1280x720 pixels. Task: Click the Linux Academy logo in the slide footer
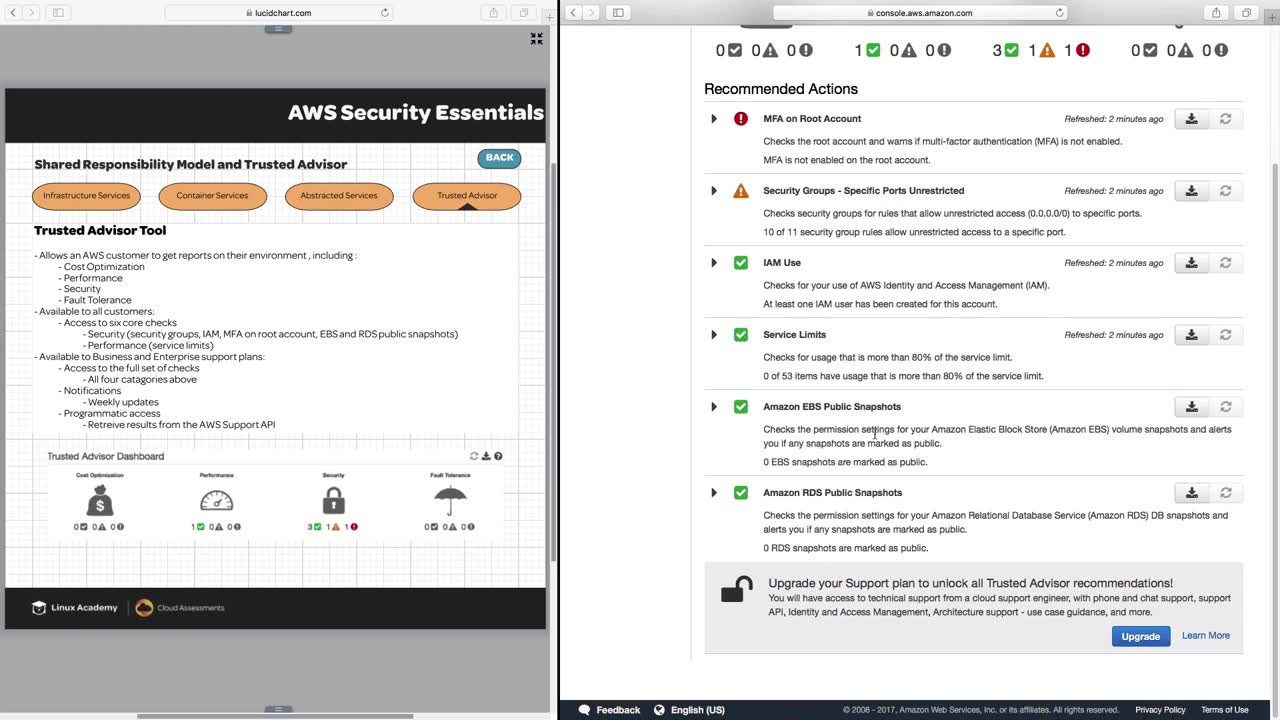click(x=75, y=608)
